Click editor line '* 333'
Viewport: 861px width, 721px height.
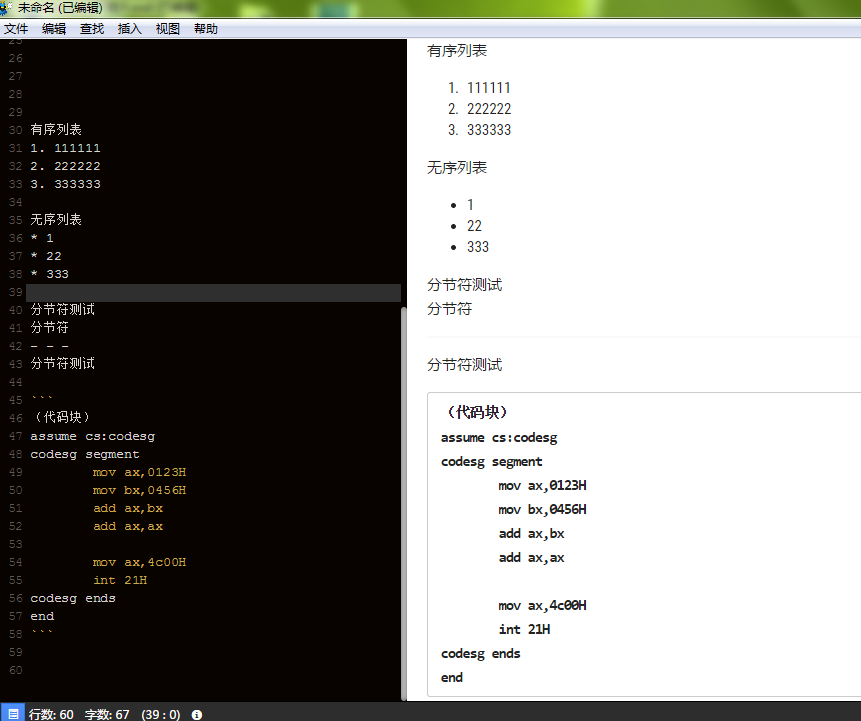[49, 274]
